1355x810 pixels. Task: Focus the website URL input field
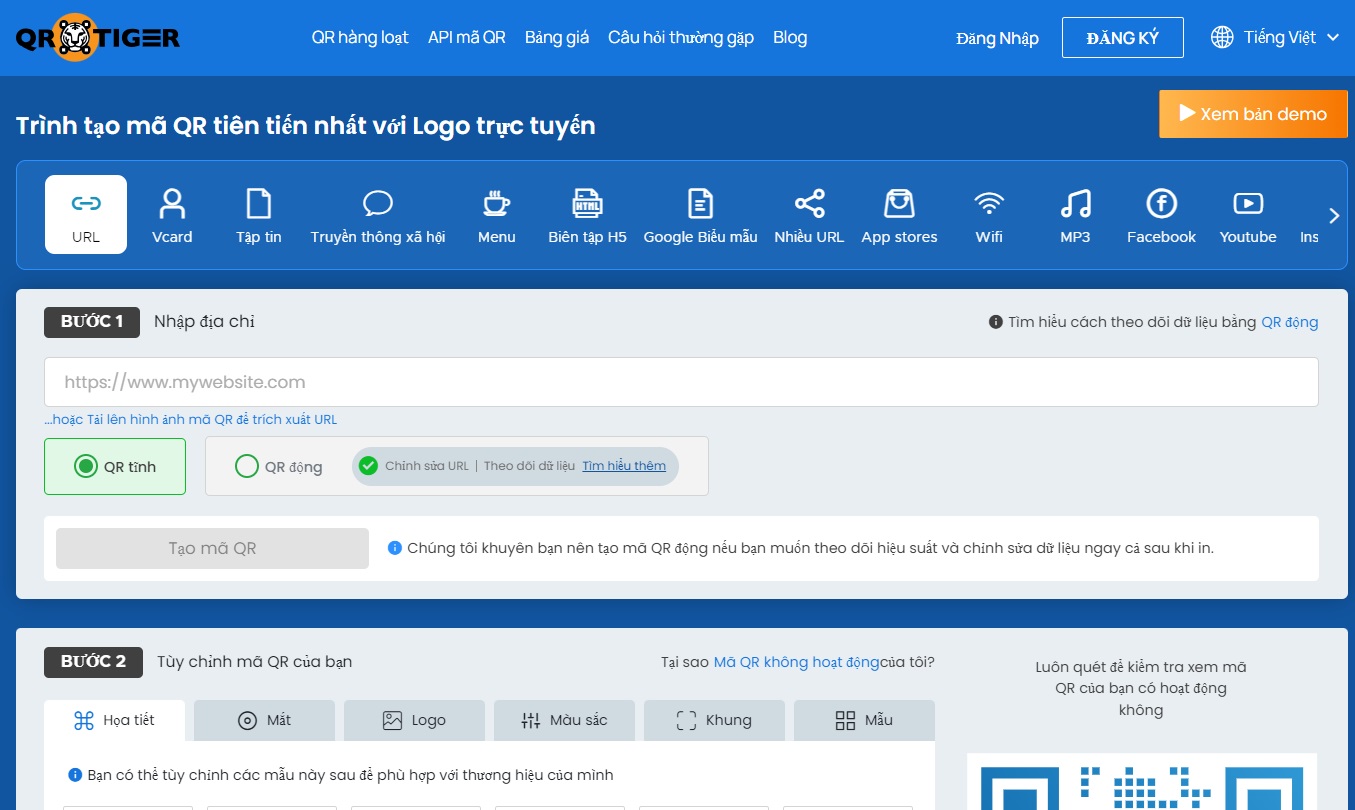pyautogui.click(x=681, y=382)
